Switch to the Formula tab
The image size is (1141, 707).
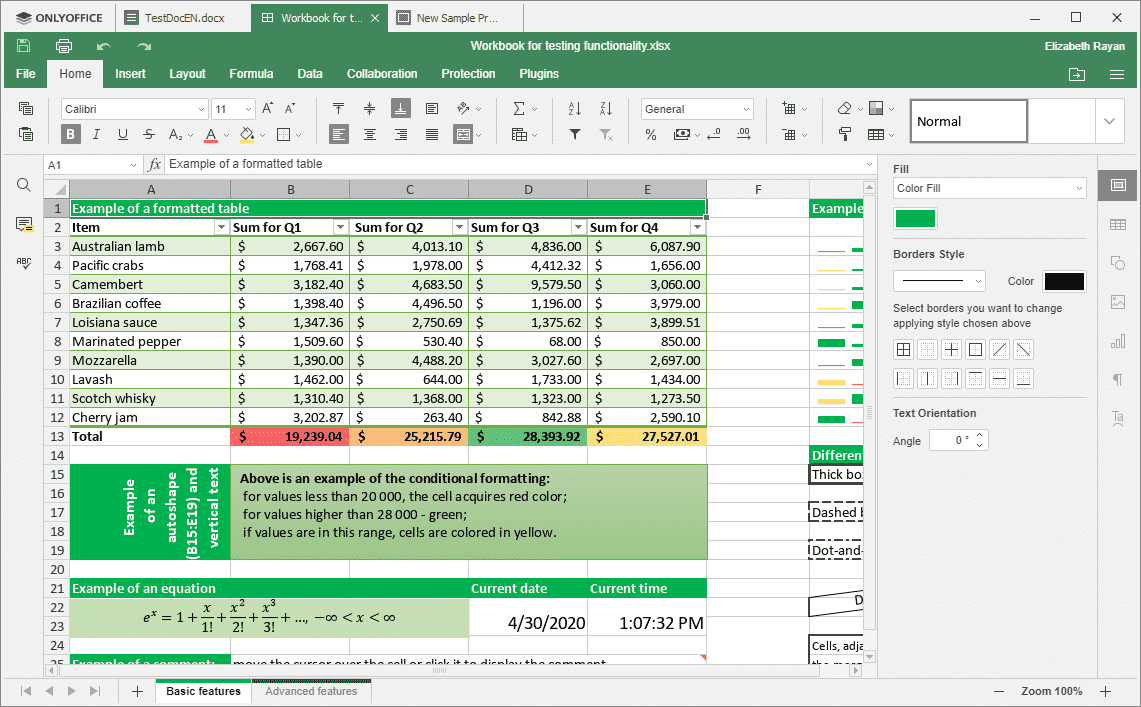coord(251,73)
